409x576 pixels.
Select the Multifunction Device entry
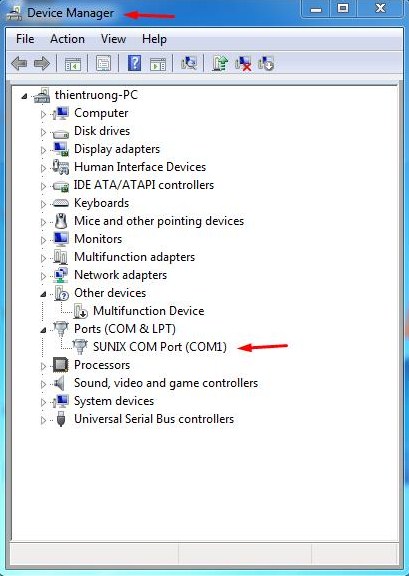click(x=148, y=311)
